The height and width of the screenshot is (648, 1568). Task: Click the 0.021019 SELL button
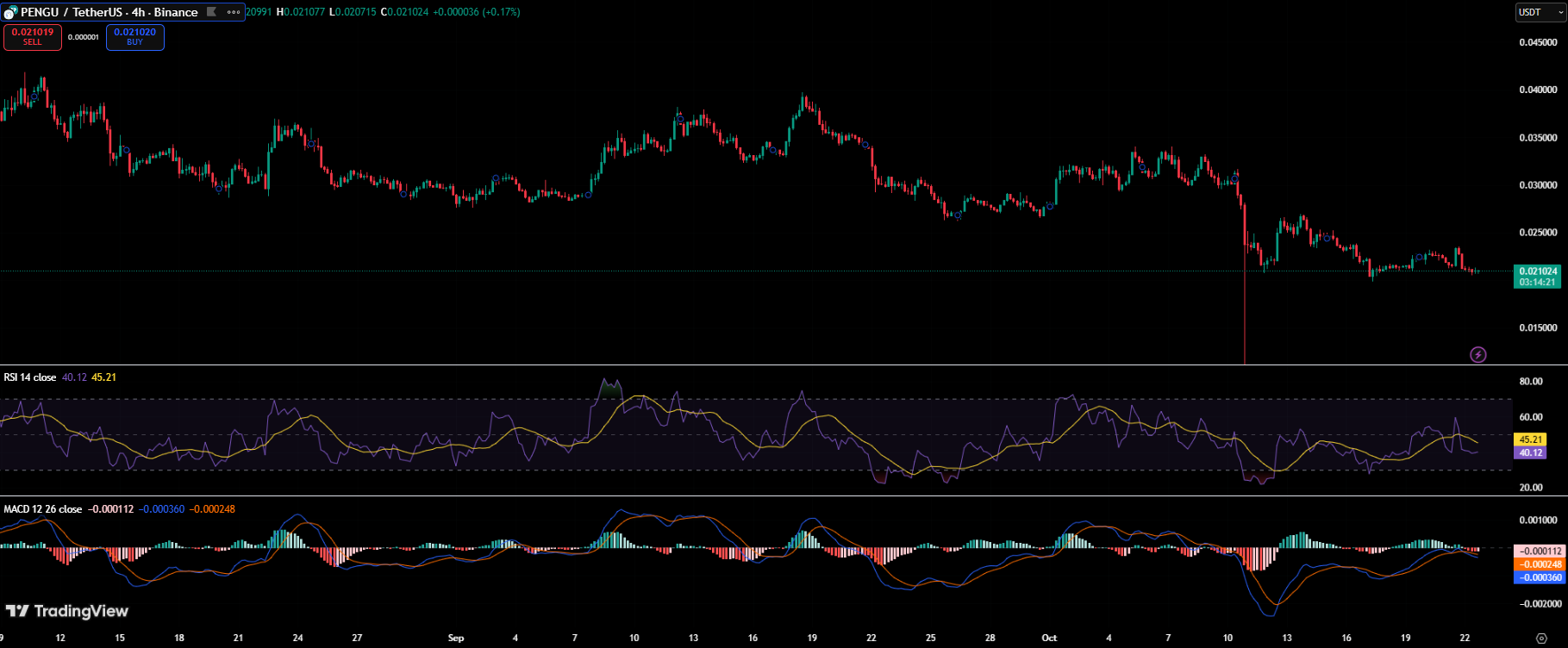tap(33, 37)
